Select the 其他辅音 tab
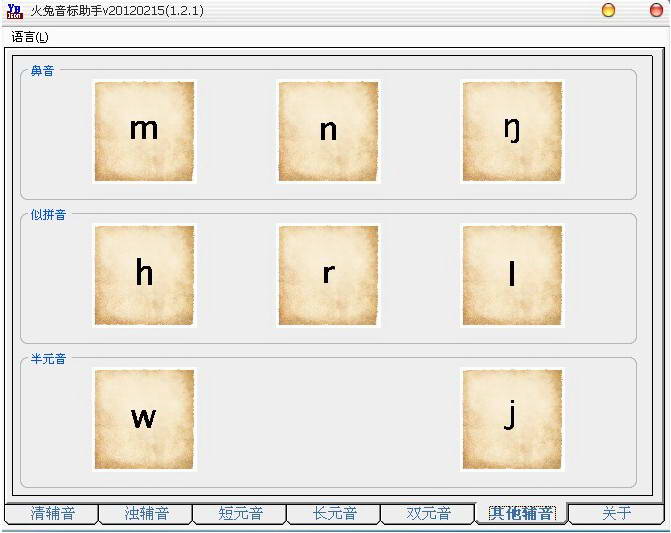 [521, 514]
